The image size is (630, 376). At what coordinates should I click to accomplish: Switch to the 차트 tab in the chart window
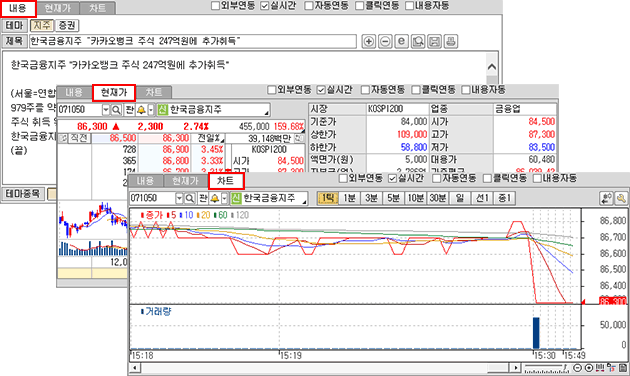(226, 181)
